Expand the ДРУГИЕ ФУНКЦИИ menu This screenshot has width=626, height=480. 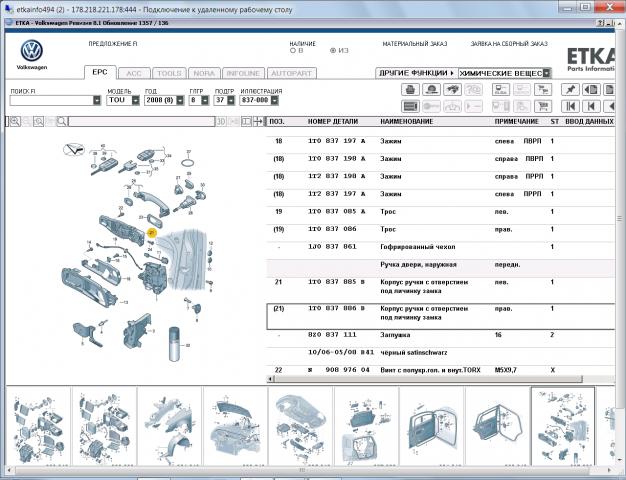pyautogui.click(x=416, y=73)
